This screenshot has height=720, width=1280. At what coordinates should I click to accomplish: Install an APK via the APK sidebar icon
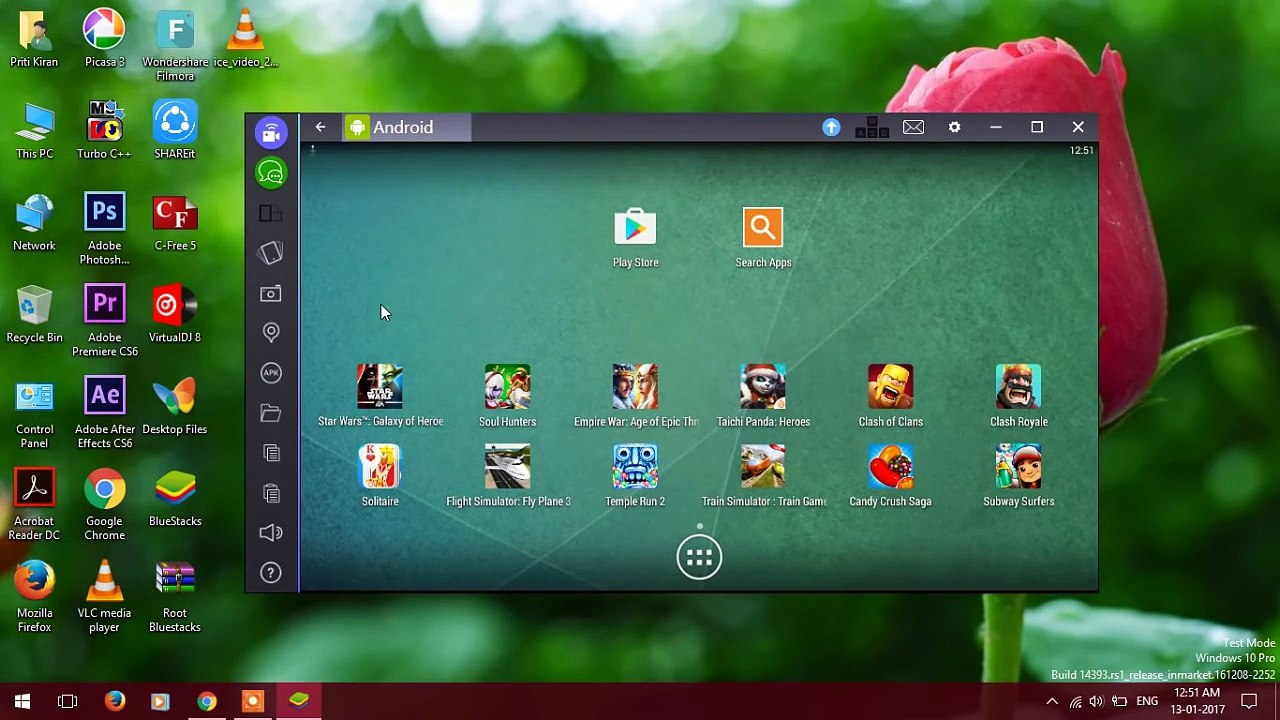(x=271, y=373)
